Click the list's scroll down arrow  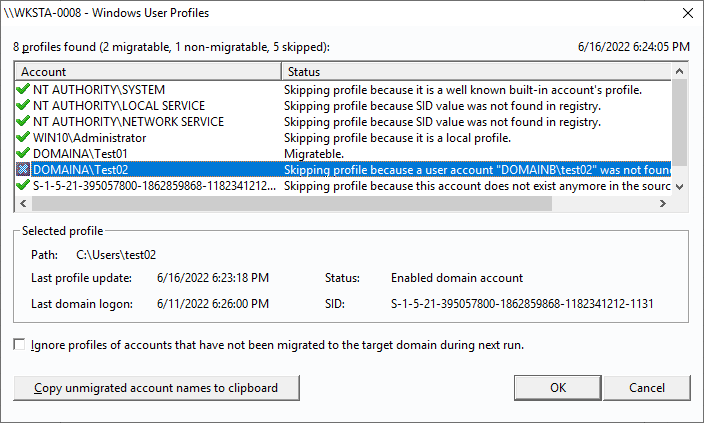[x=679, y=187]
